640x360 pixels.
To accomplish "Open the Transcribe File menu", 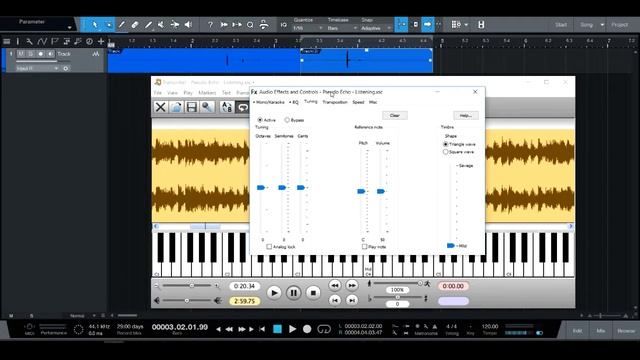I will click(158, 93).
